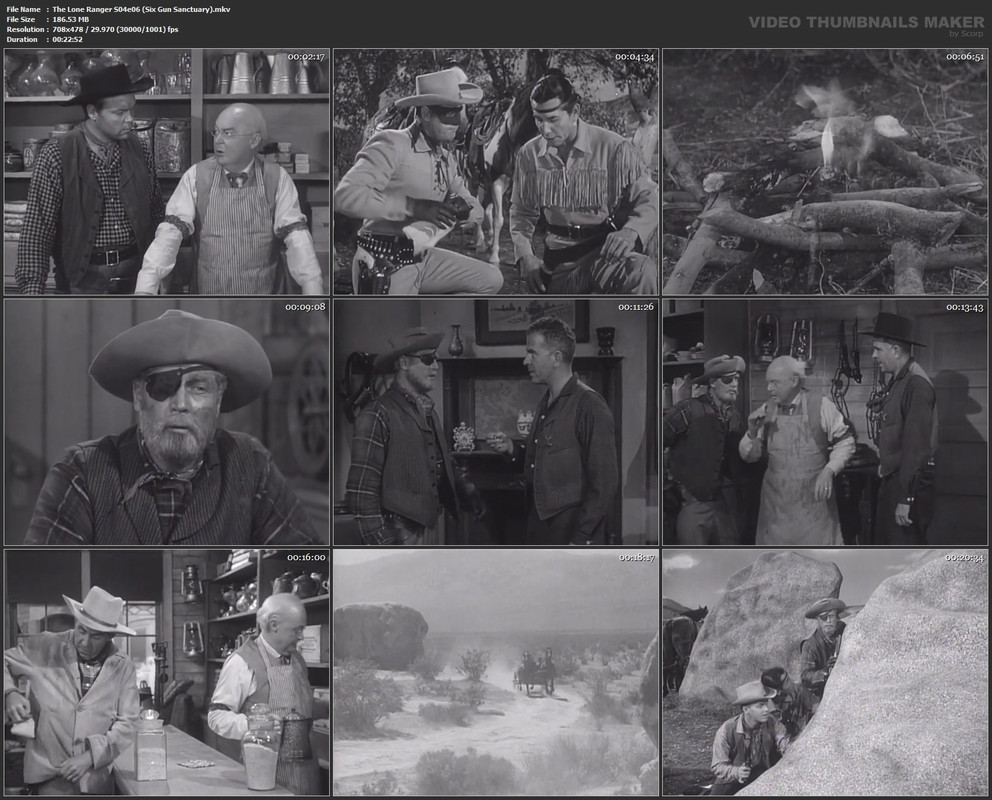Select the store counter thumbnail at 00:16:00
The image size is (992, 800).
tap(167, 673)
